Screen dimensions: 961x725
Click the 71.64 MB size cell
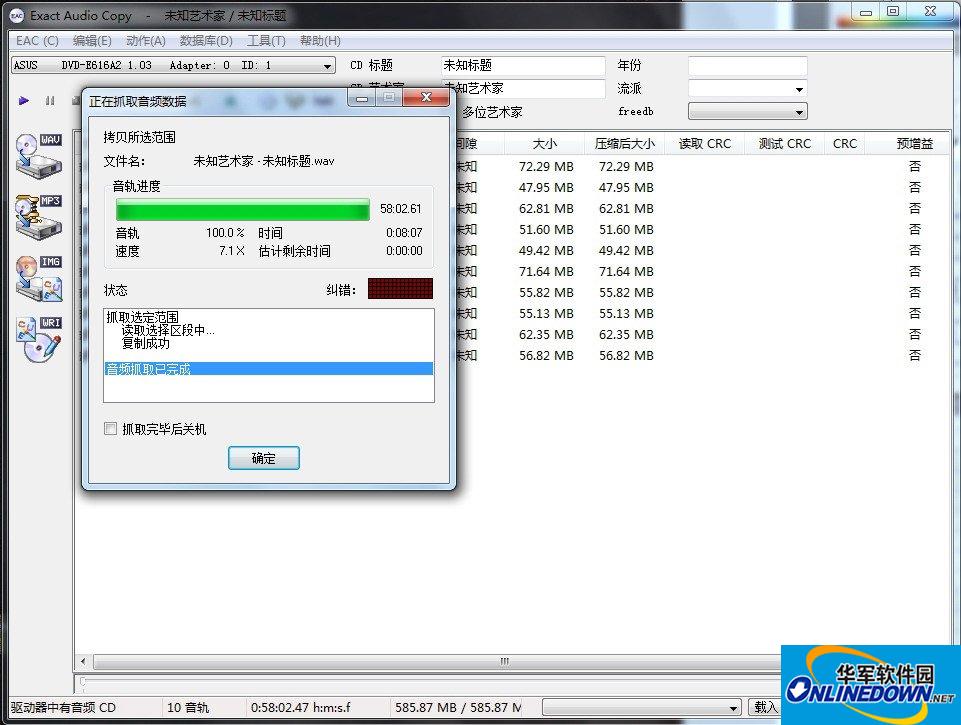pos(546,271)
